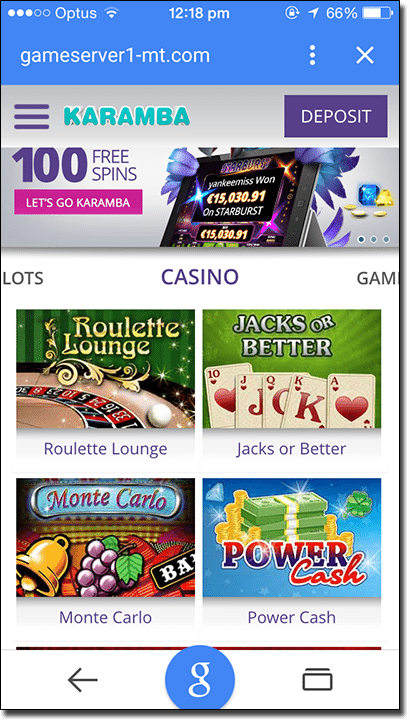This screenshot has width=410, height=720.
Task: Tap the blue Google 'g' button
Action: click(x=200, y=680)
